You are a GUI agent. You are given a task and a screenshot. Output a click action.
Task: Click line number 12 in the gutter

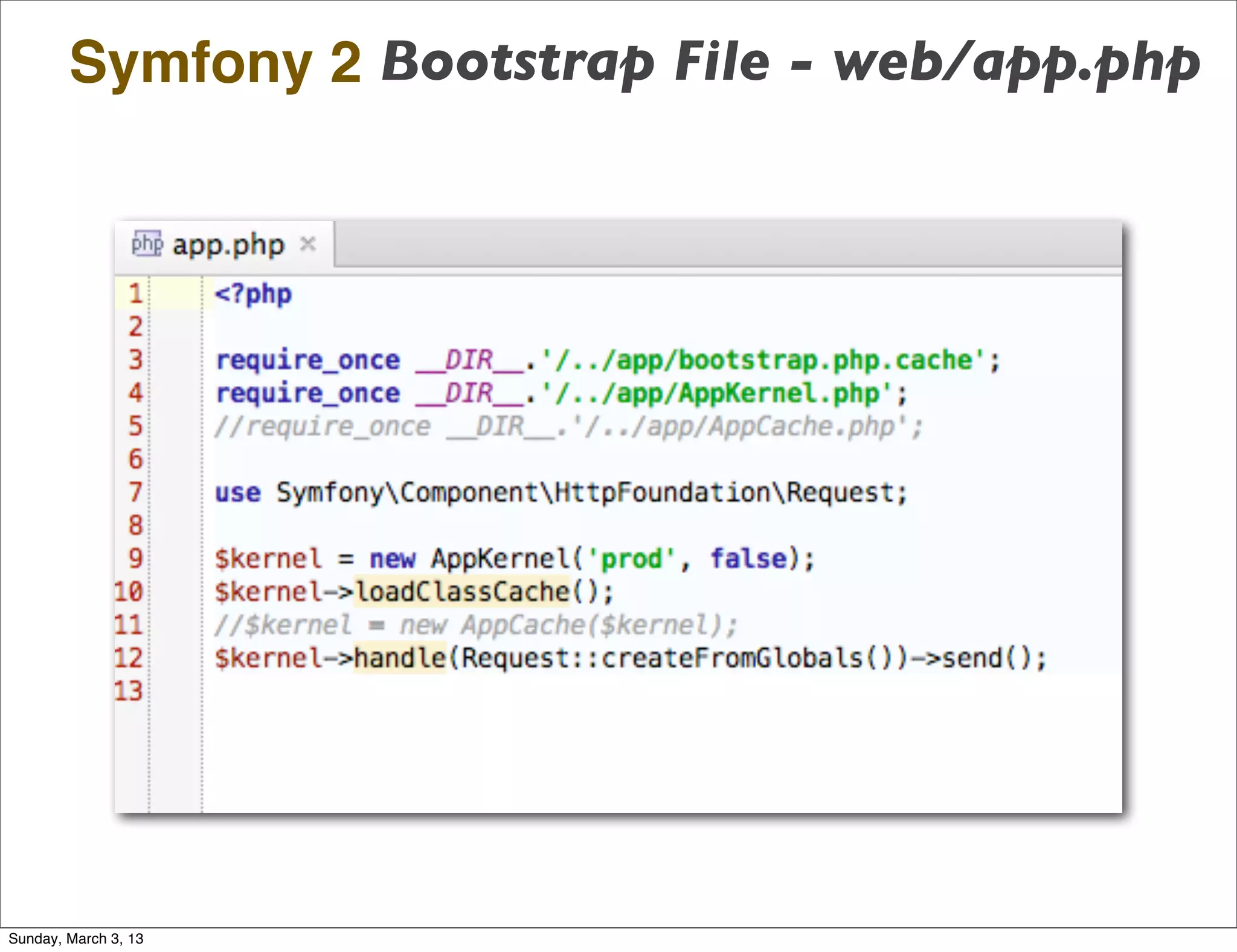click(x=129, y=658)
